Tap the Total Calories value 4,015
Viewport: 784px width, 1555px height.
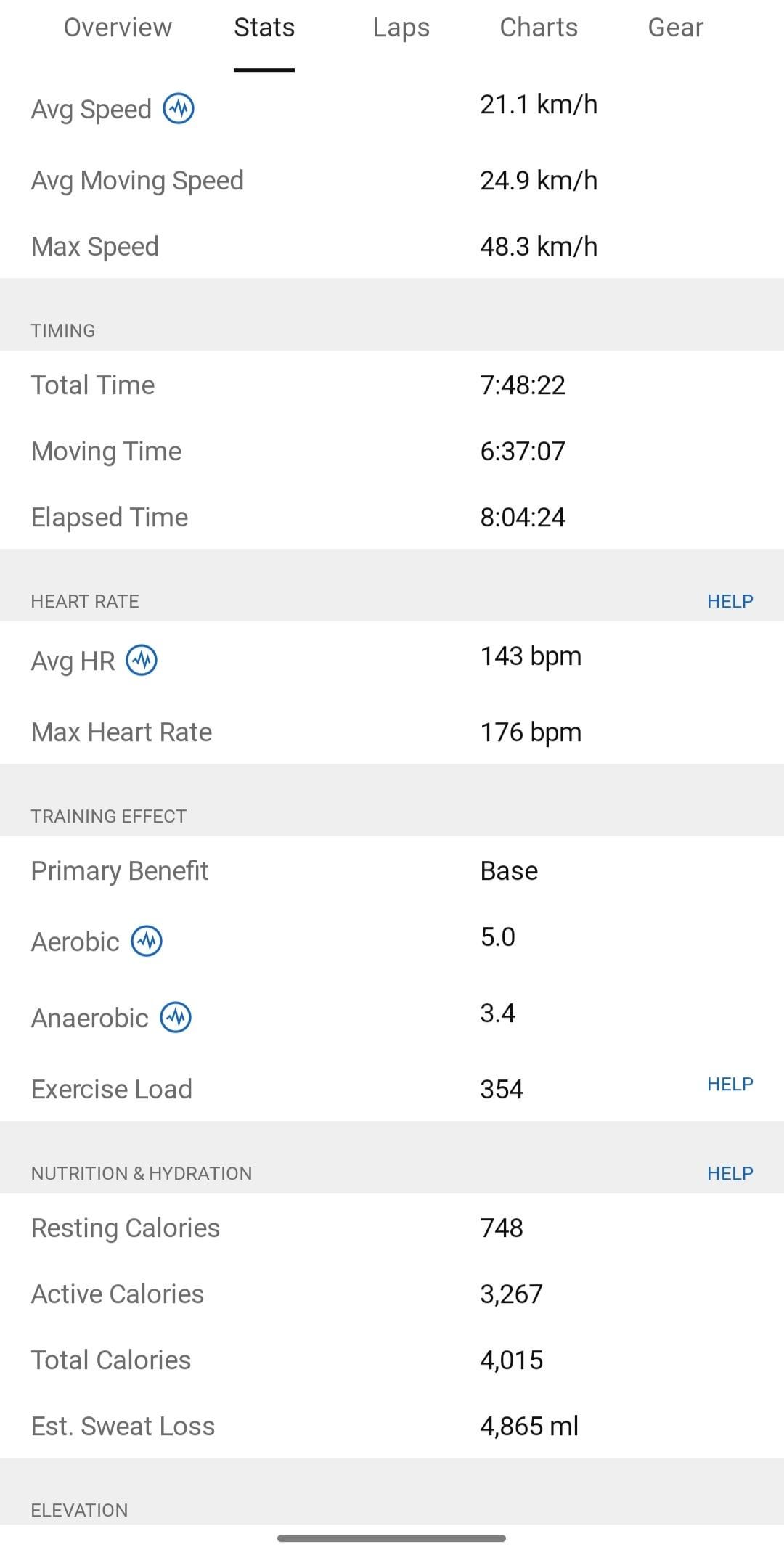click(x=512, y=1360)
